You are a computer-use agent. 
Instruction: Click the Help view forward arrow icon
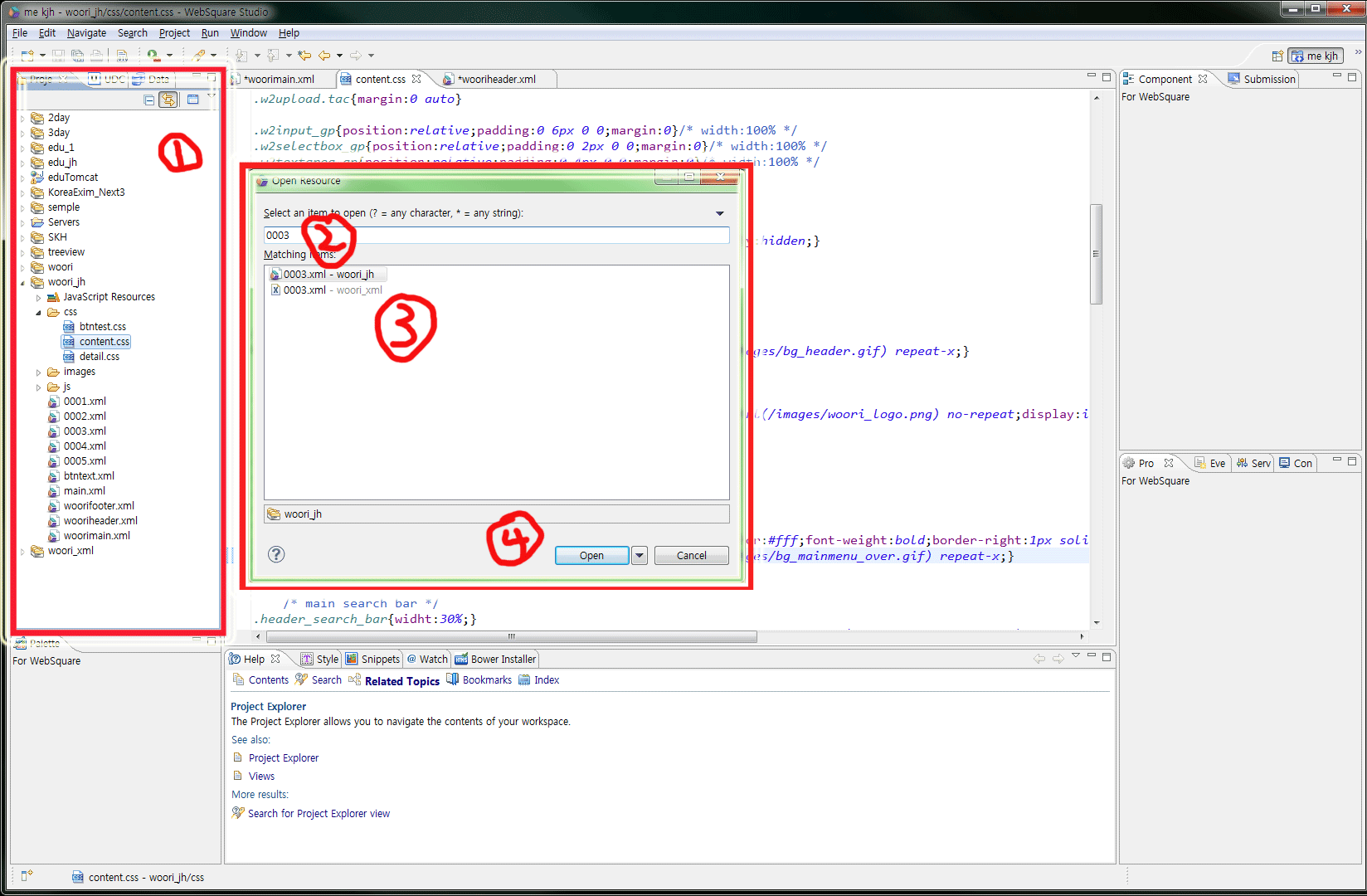tap(1058, 658)
